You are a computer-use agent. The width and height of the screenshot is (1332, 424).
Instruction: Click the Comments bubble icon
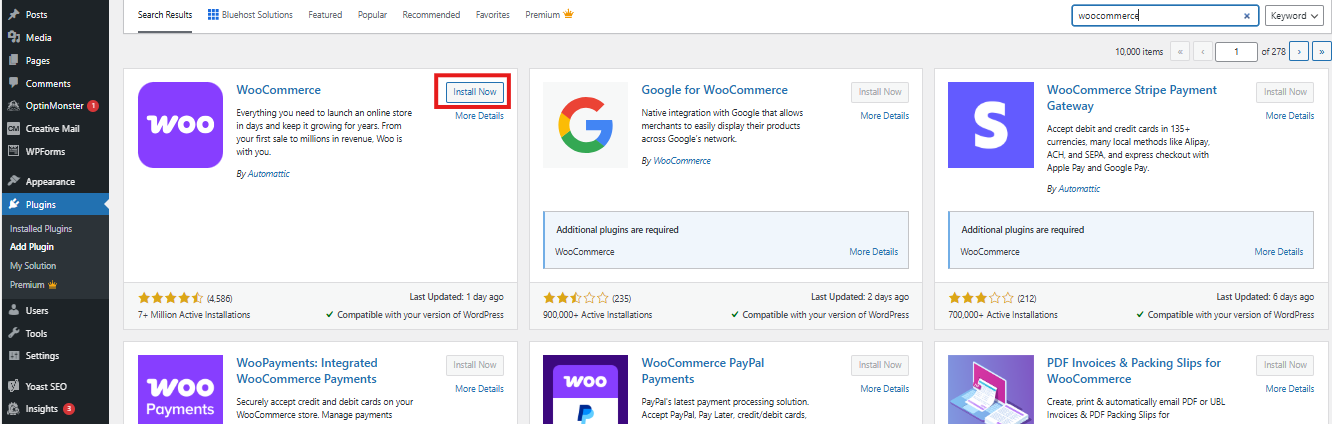(x=13, y=83)
